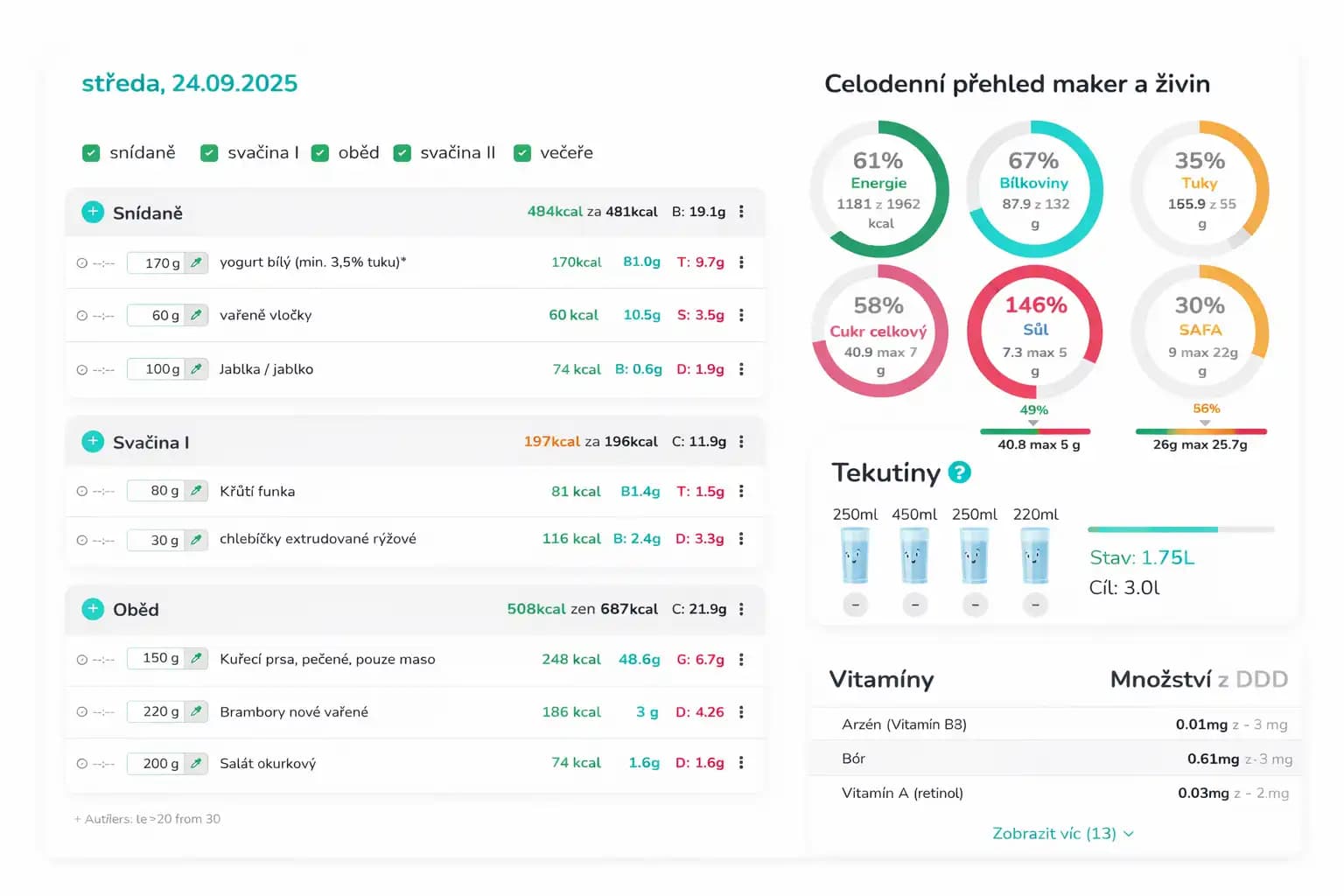Screen dimensions: 1344x896
Task: Click the plus icon beside Oběd
Action: point(93,609)
